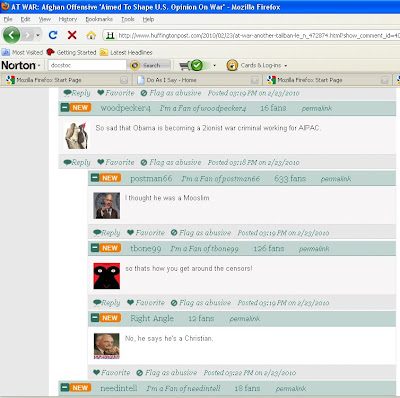Viewport: 400px width, 398px height.
Task: Click woodpecker4's woodpecker avatar
Action: click(76, 135)
